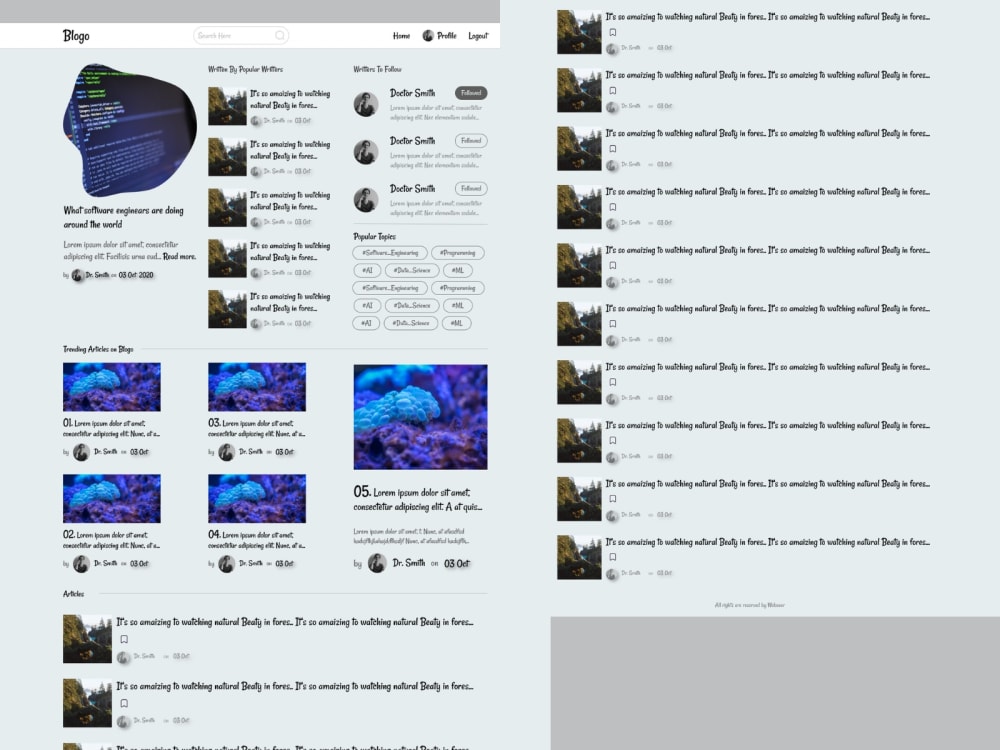
Task: Open thumbnail of trending article 04
Action: 257,499
